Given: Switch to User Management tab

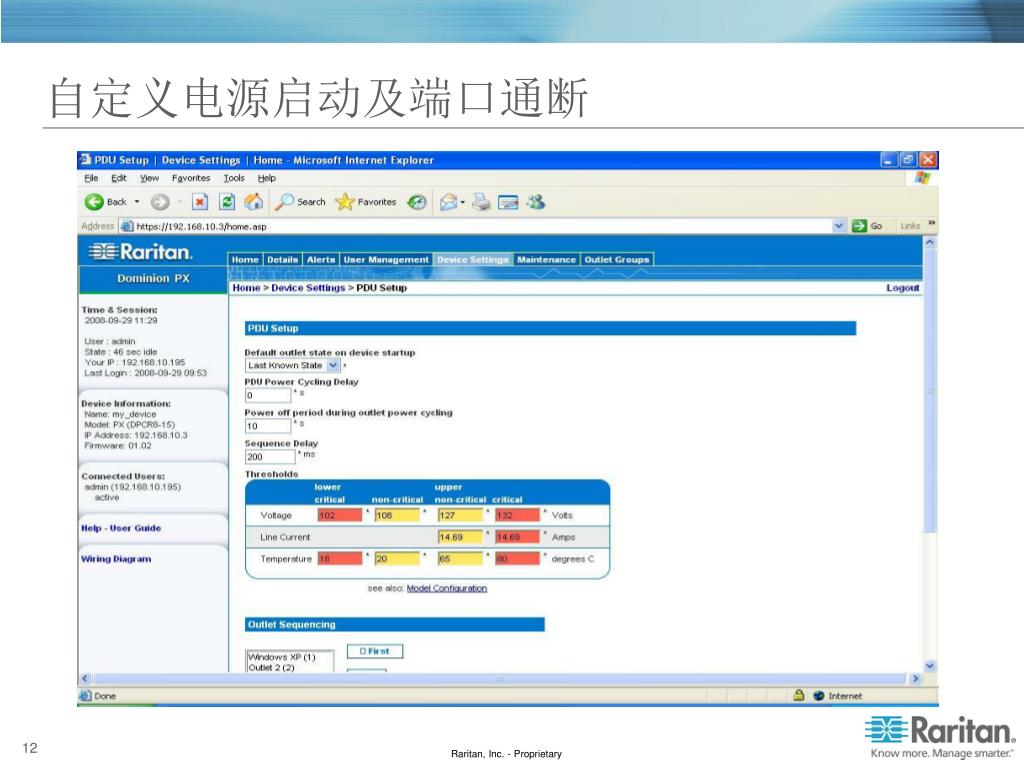Looking at the screenshot, I should point(386,259).
